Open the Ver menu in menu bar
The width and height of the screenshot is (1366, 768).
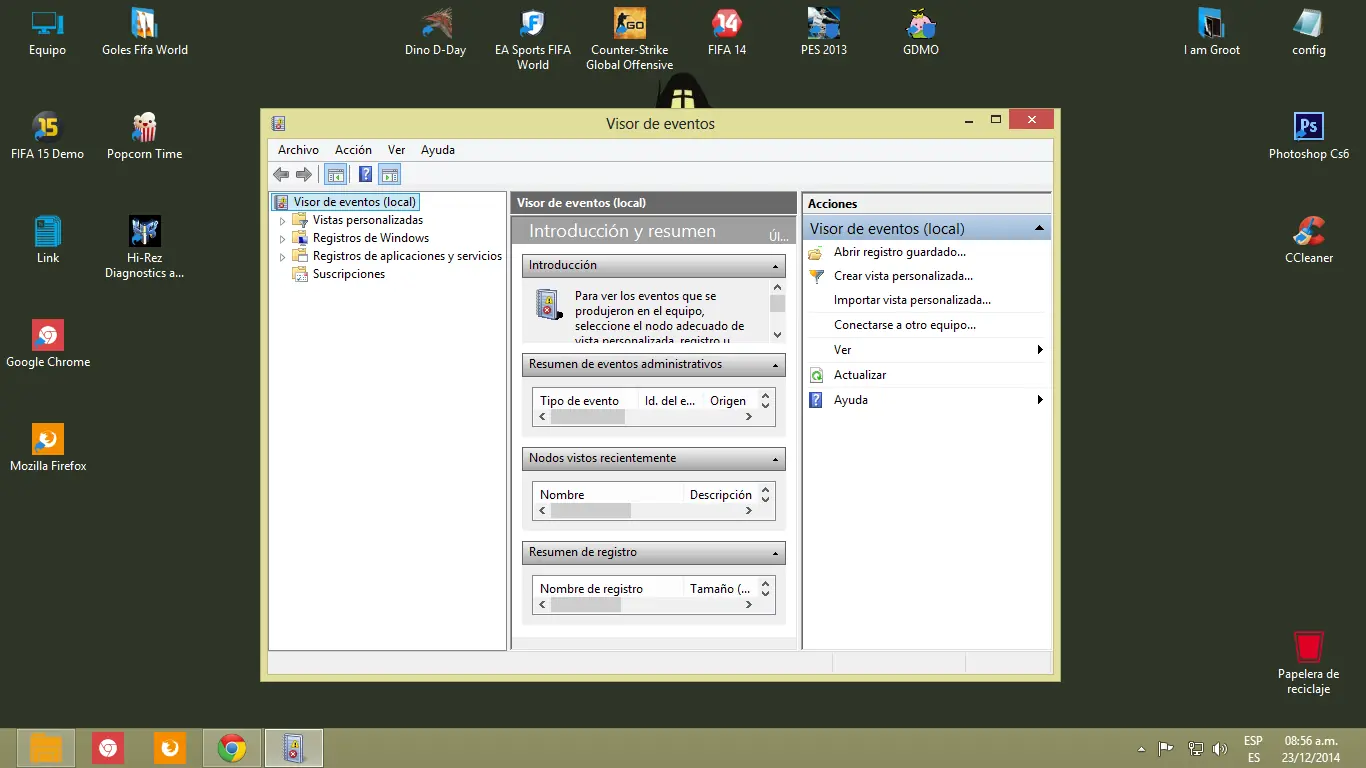[397, 150]
